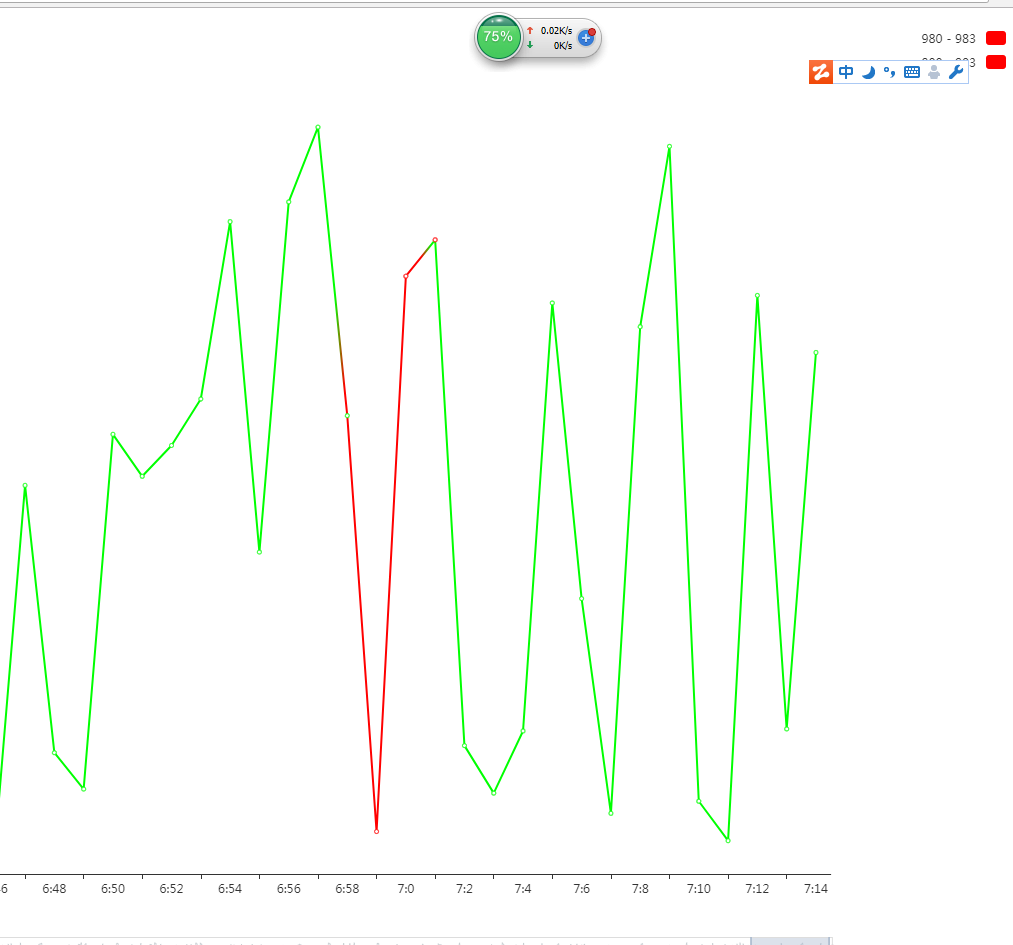The width and height of the screenshot is (1013, 945).
Task: Click the user account icon on input toolbar
Action: point(932,72)
